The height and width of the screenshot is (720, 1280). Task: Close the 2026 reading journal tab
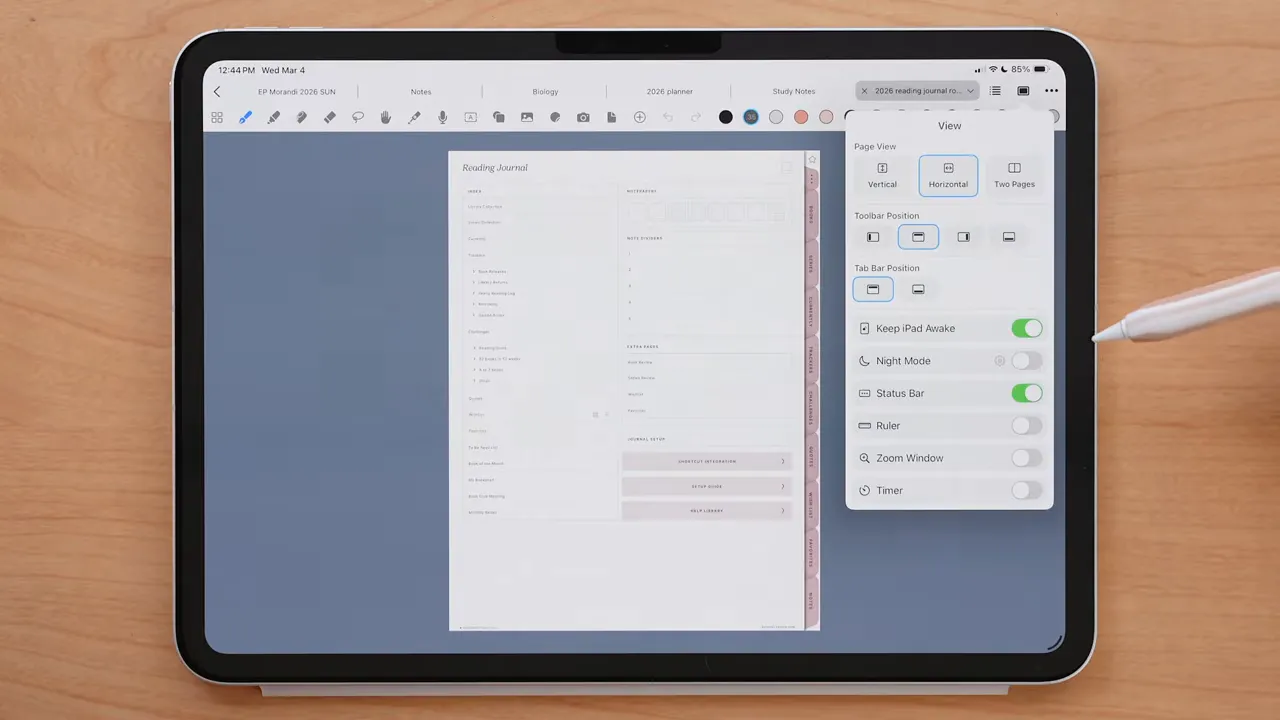[x=865, y=91]
